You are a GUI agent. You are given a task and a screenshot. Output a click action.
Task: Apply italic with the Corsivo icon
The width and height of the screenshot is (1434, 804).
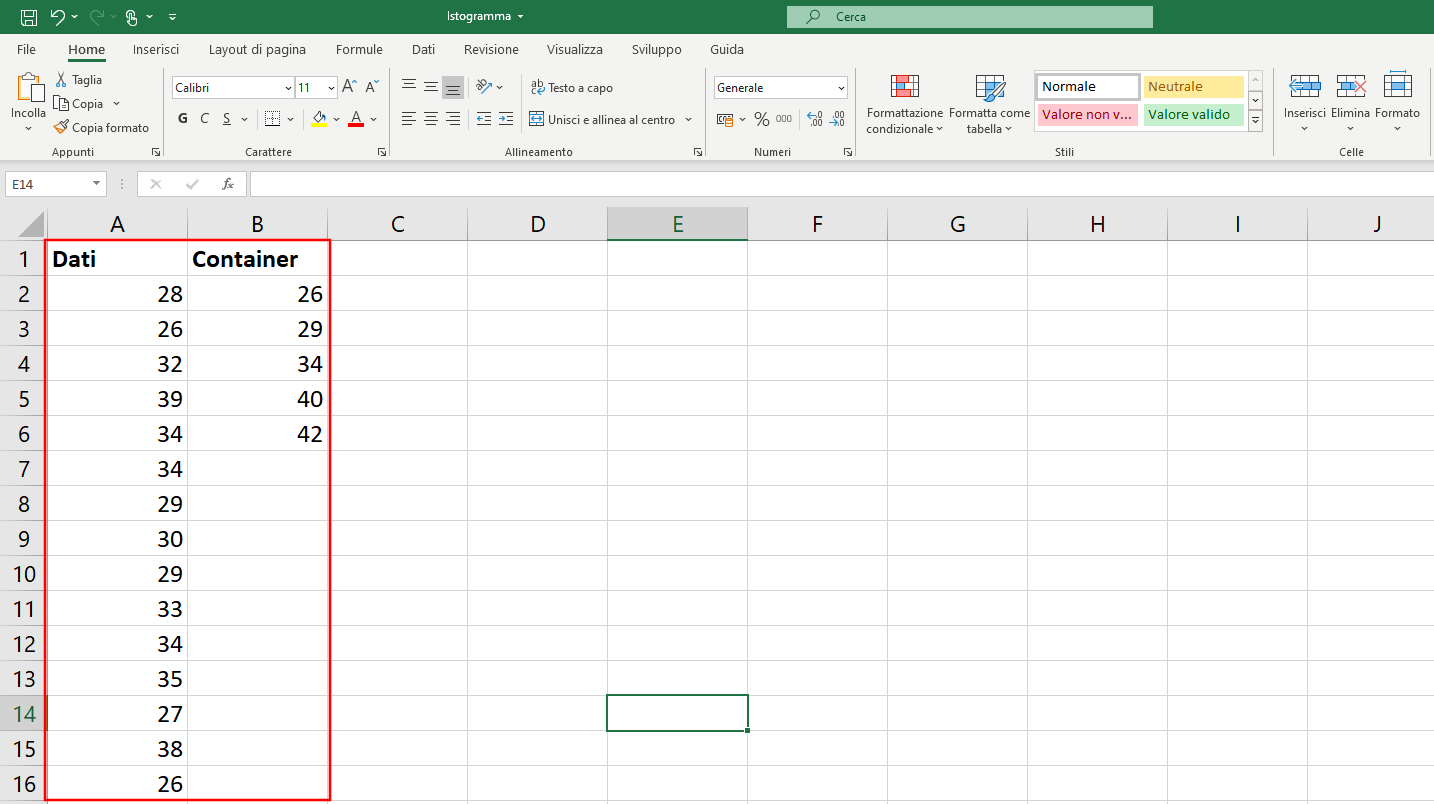click(204, 117)
